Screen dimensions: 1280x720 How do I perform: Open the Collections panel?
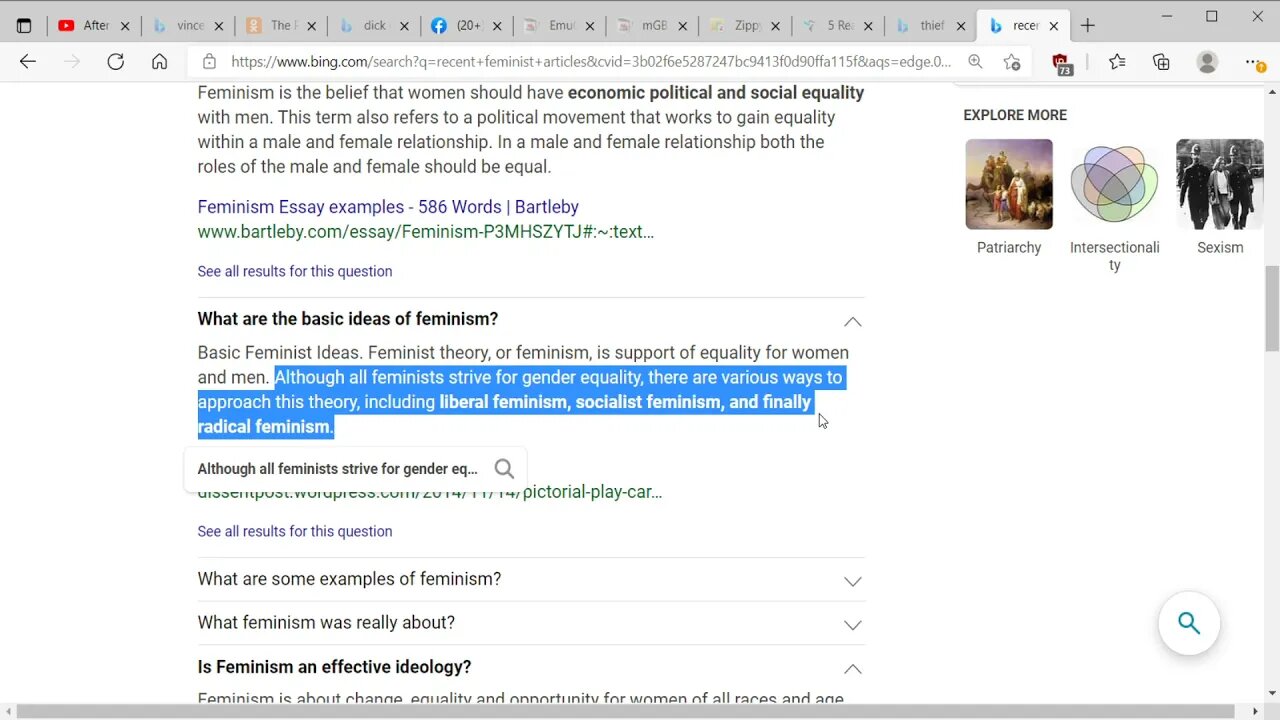click(x=1161, y=62)
